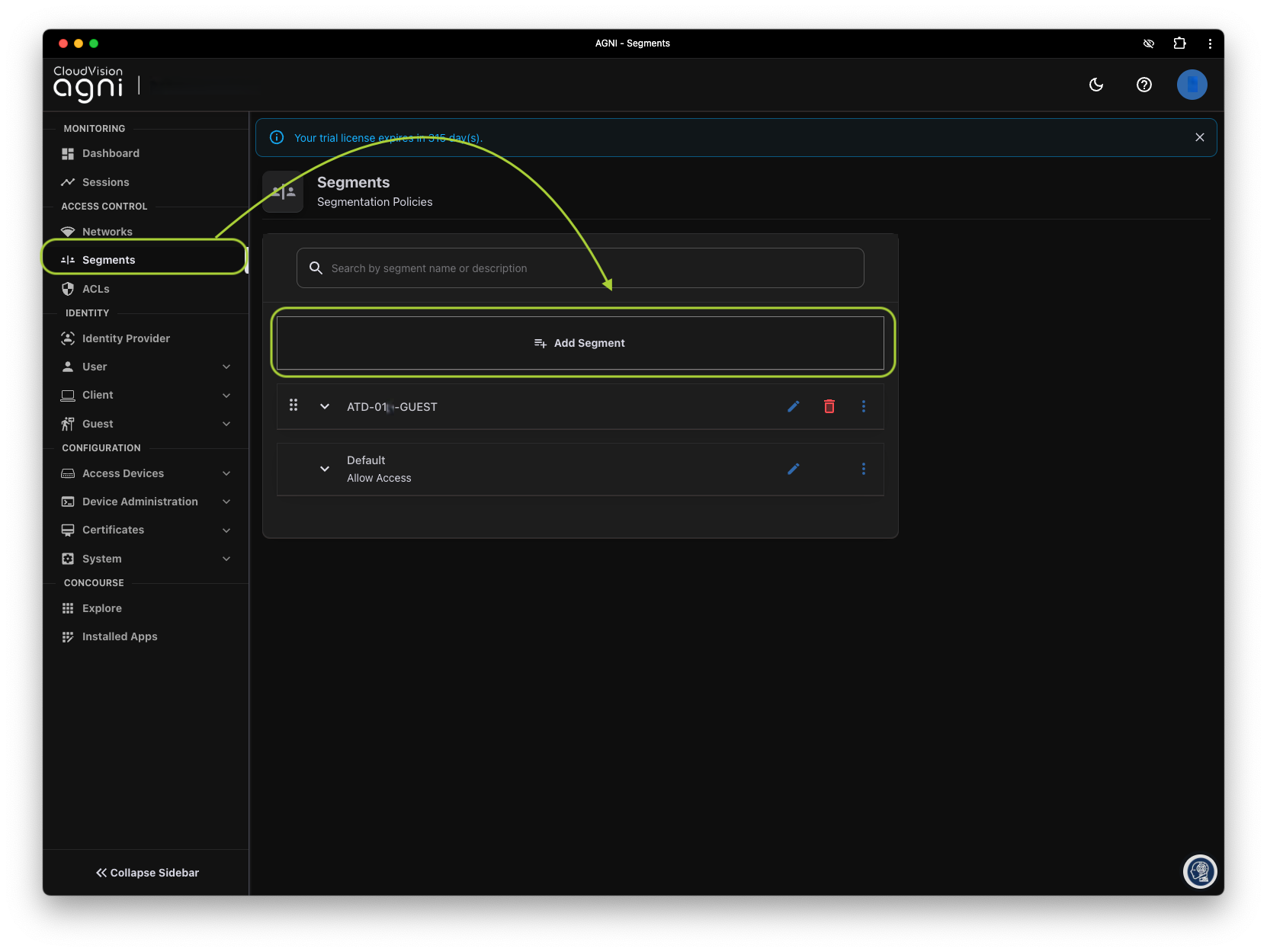Delete the ATD-01-GUEST segment with trash icon
Image resolution: width=1267 pixels, height=952 pixels.
pos(829,406)
